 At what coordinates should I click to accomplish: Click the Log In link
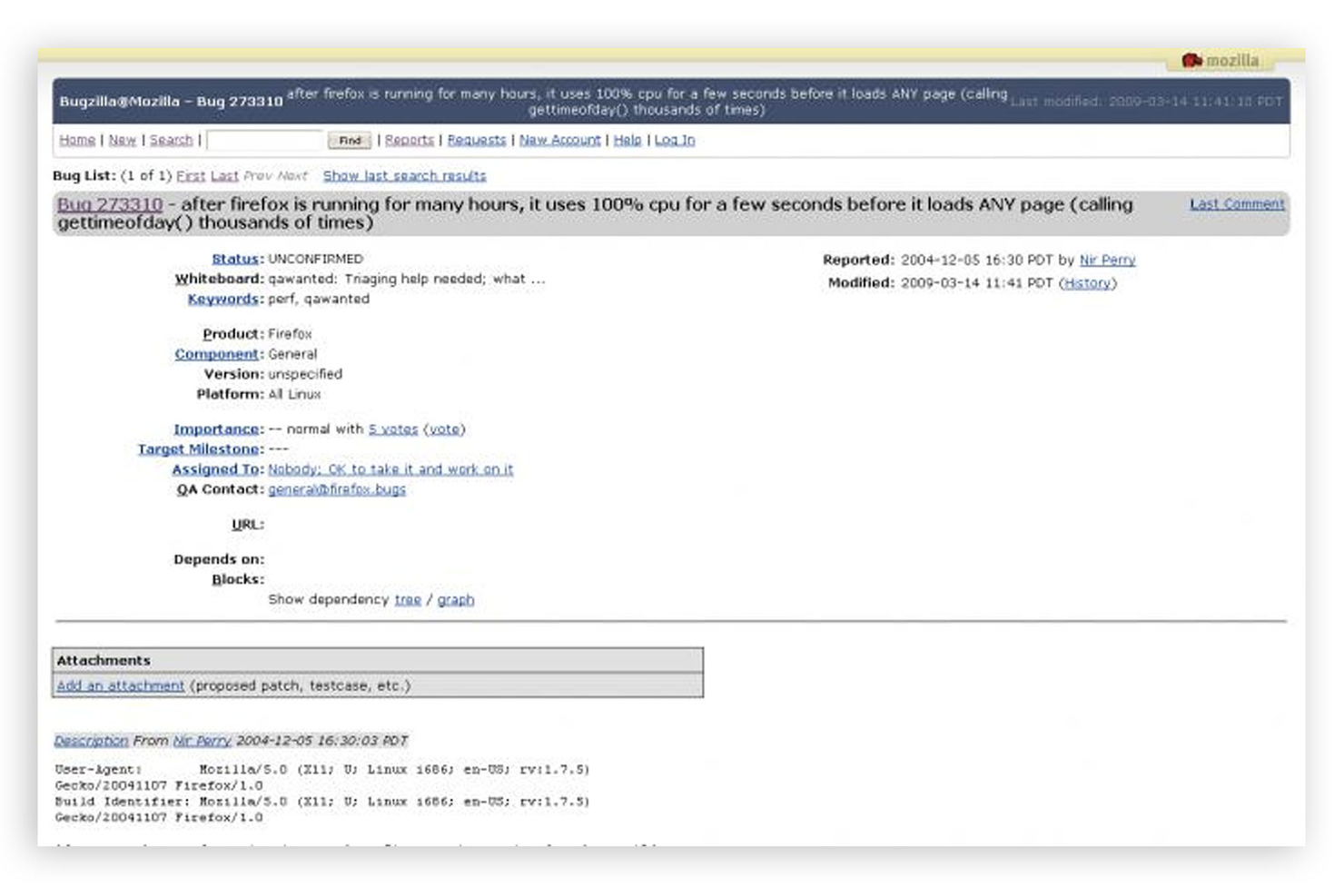tap(674, 140)
